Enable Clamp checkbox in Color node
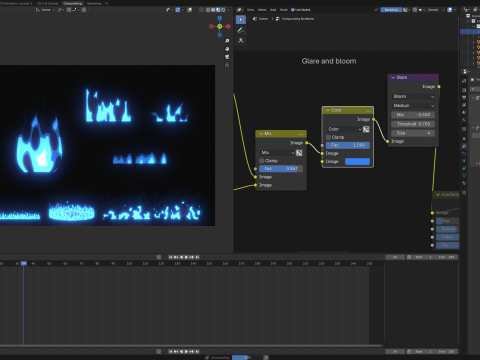Viewport: 480px width, 360px height. (x=328, y=137)
